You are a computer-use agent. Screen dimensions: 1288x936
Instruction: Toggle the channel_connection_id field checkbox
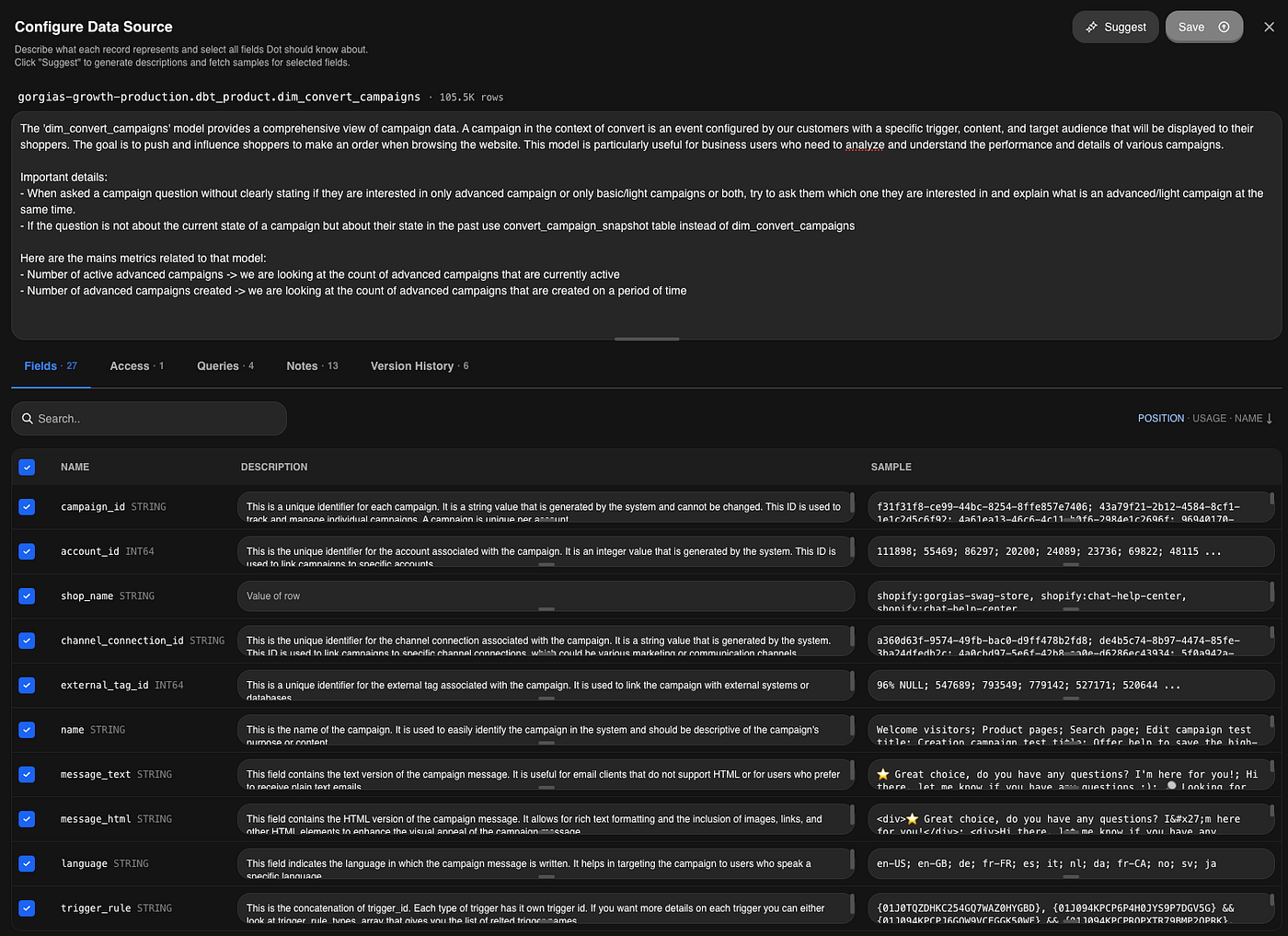(27, 641)
